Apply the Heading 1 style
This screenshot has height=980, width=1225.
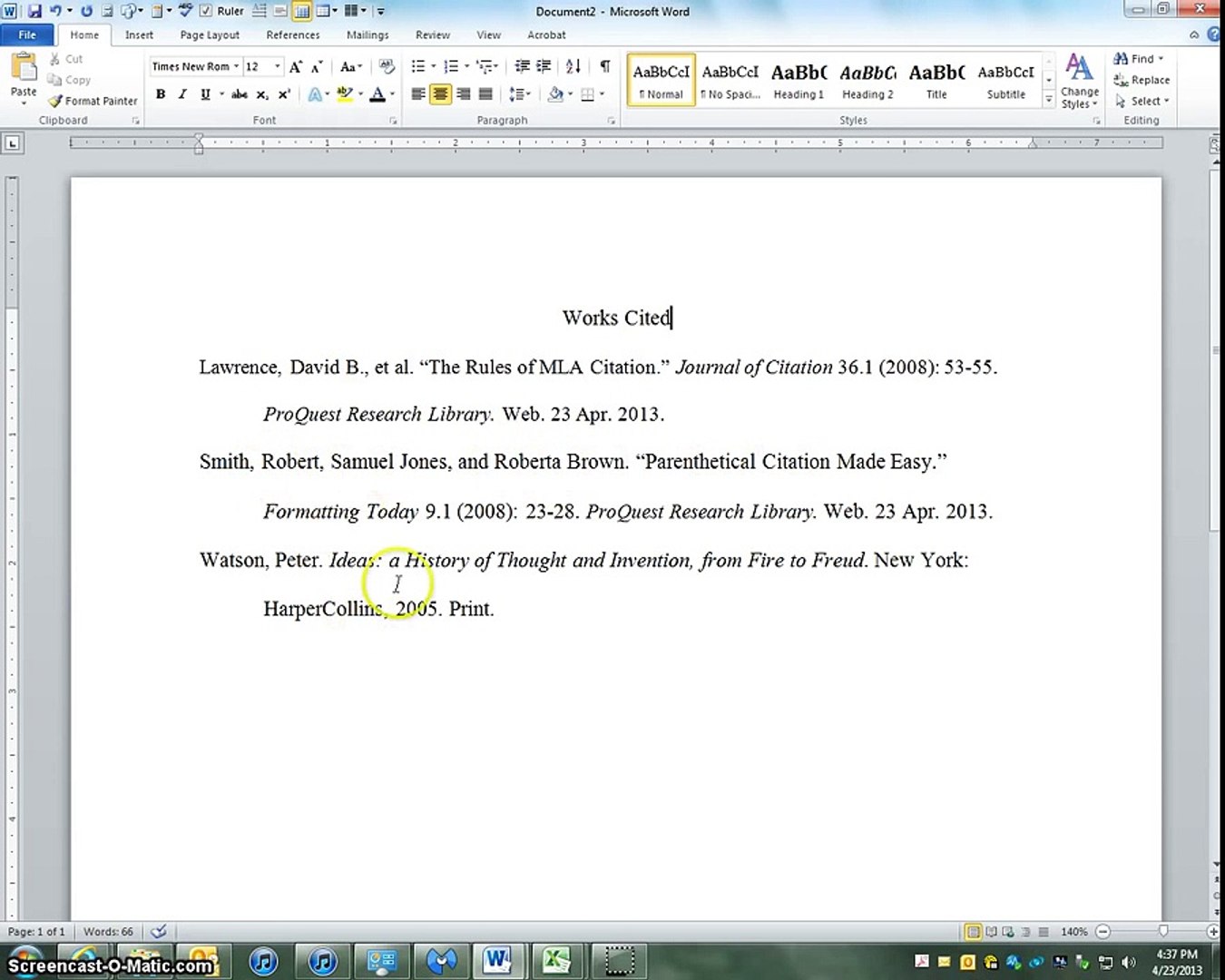point(799,80)
